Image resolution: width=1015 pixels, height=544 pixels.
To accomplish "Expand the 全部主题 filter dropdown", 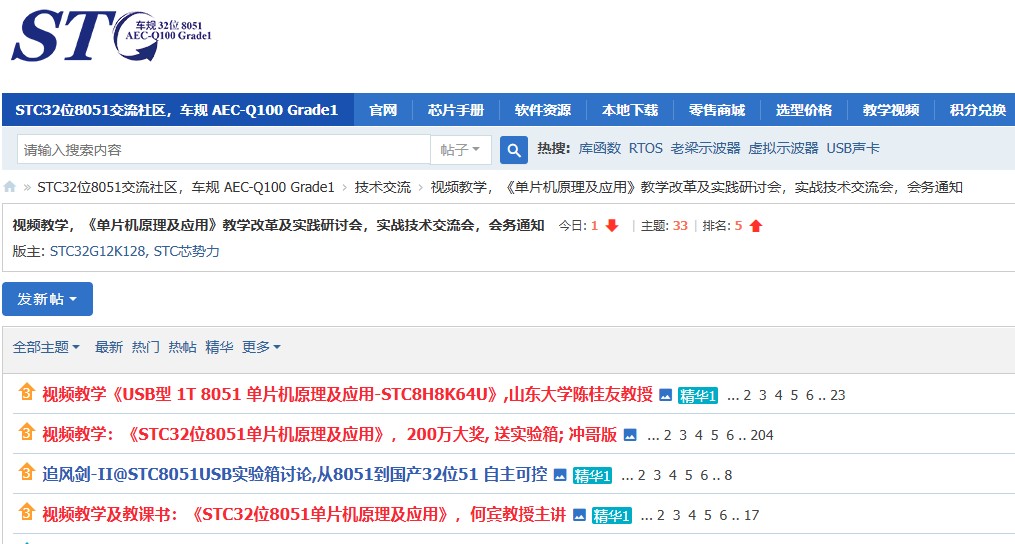I will [x=46, y=347].
